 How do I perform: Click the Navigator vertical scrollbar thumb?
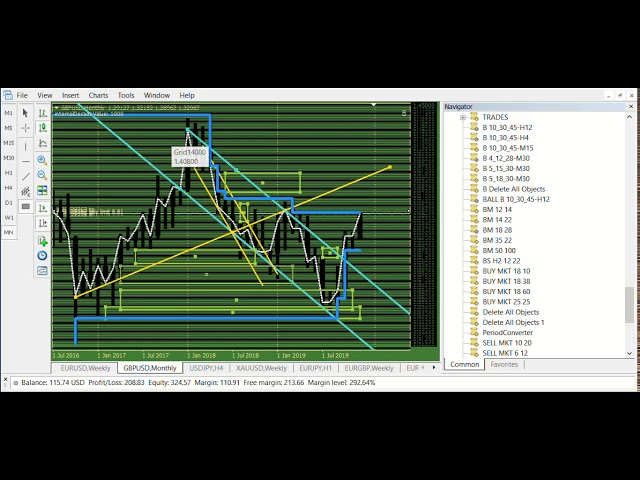click(x=630, y=304)
